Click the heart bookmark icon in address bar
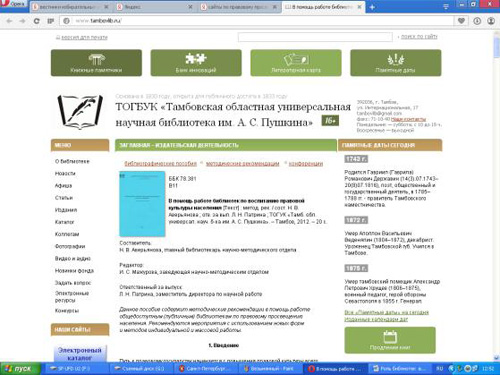 point(461,21)
